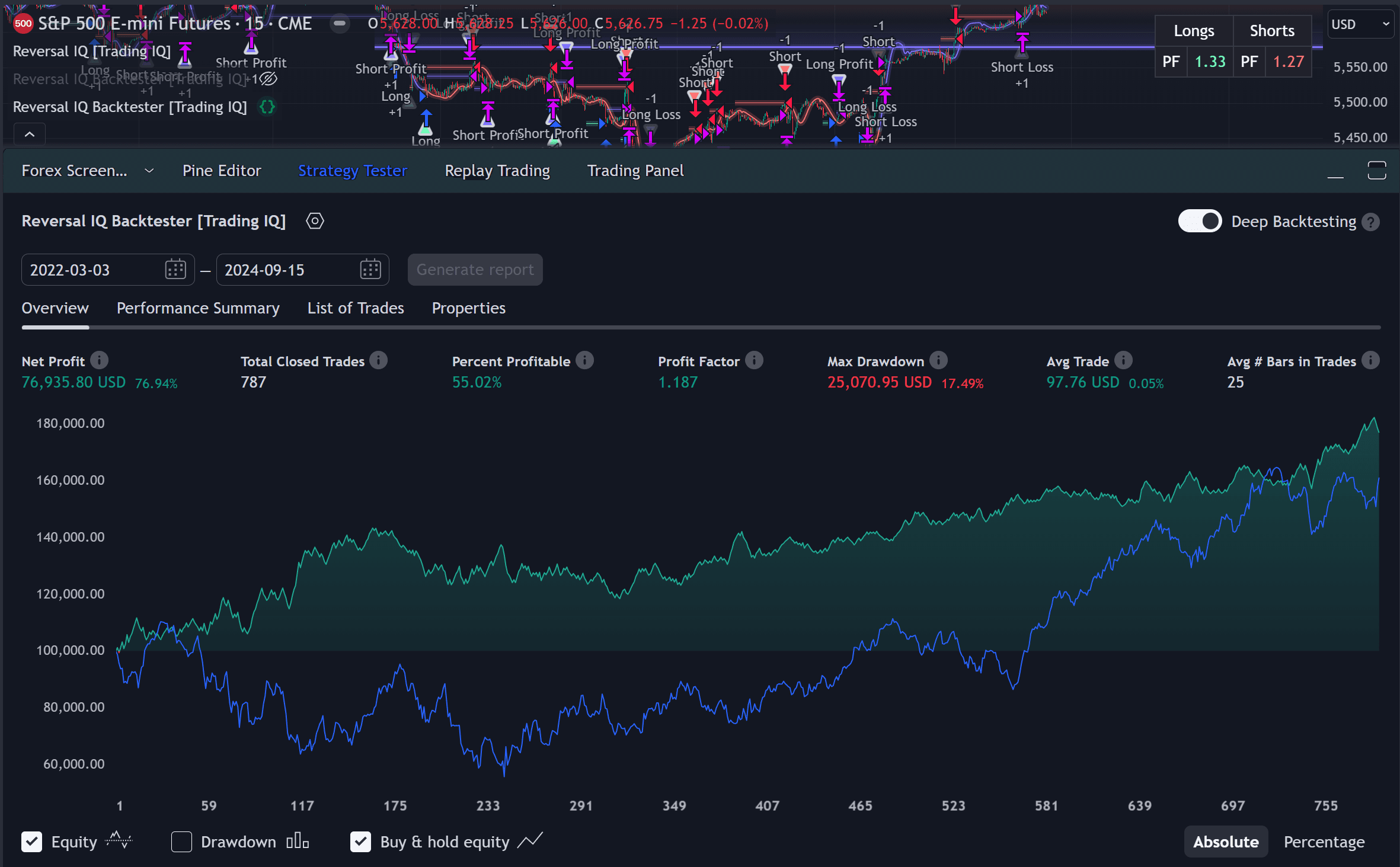Click the Forex Screener label
The image size is (1400, 867).
(74, 171)
